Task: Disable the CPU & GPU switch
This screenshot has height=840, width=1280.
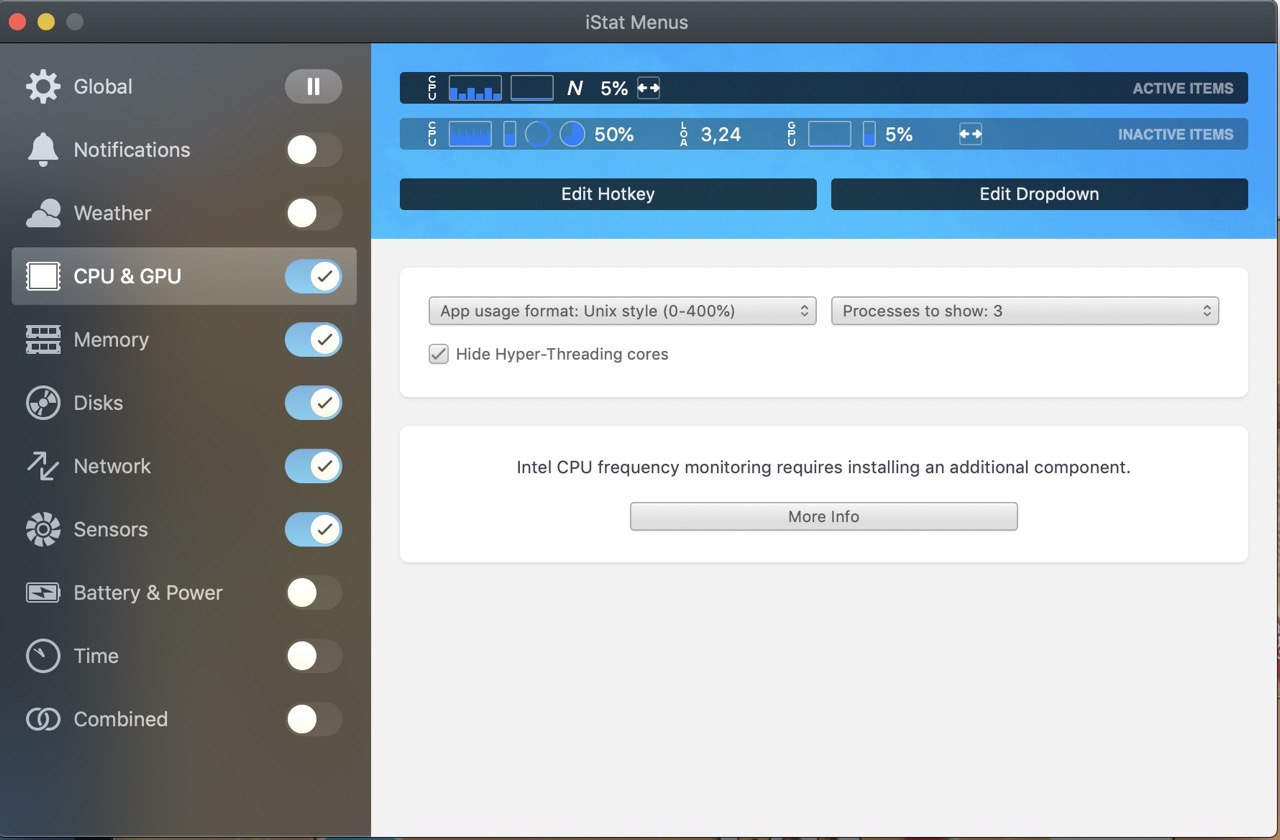Action: point(313,276)
